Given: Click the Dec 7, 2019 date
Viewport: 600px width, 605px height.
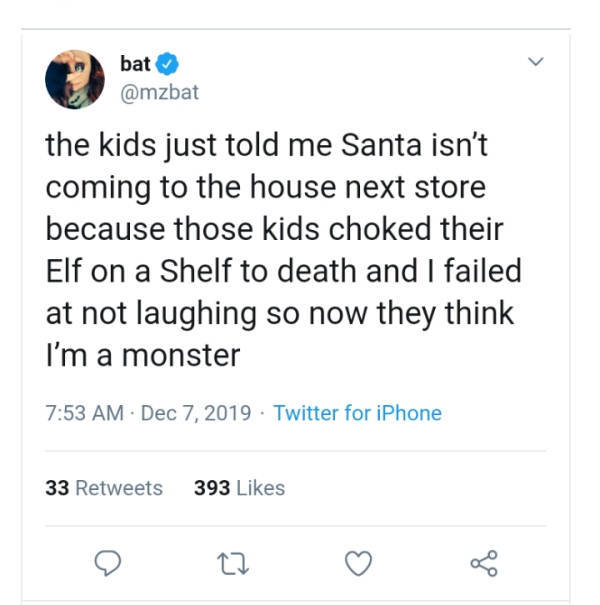Looking at the screenshot, I should click(194, 413).
